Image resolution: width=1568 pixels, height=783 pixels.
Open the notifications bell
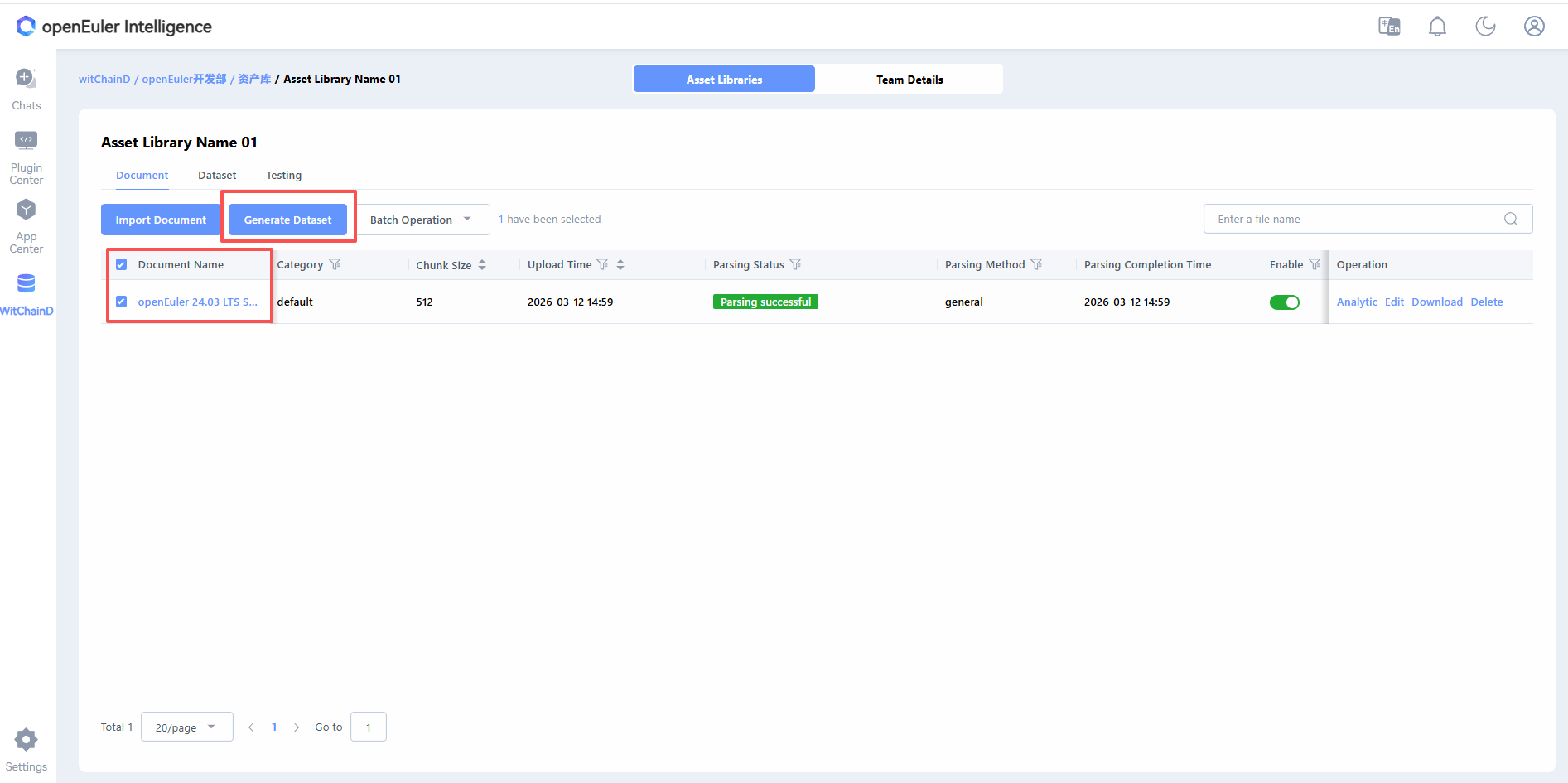point(1437,27)
